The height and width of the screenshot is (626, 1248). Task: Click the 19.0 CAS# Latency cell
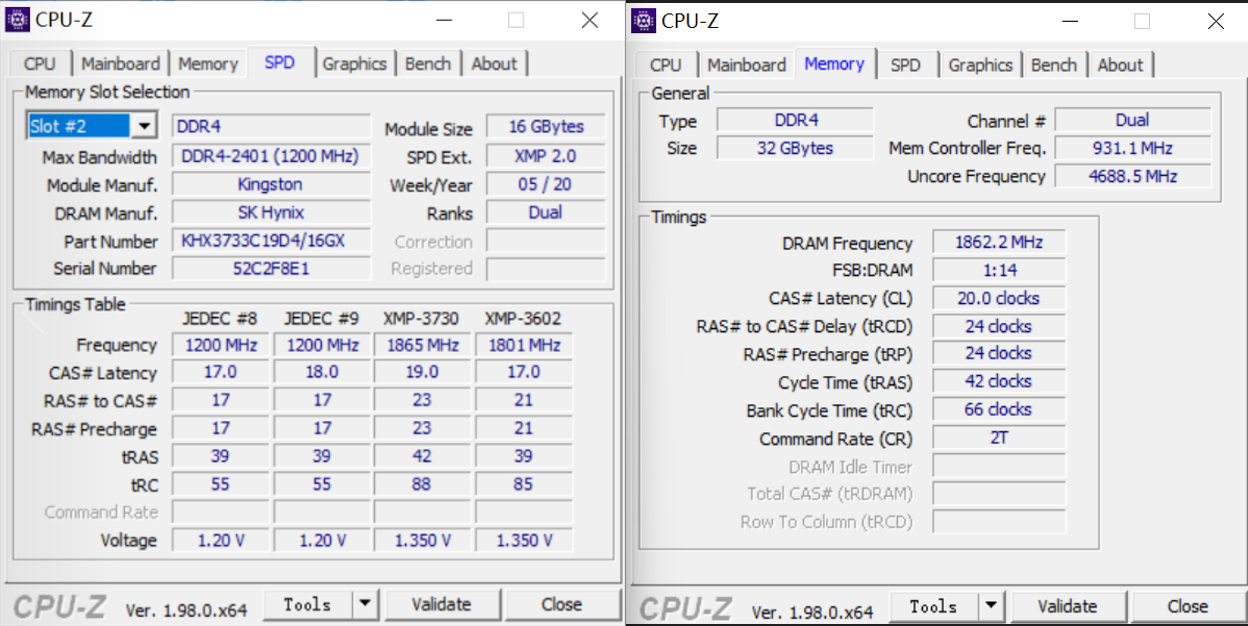click(x=422, y=371)
